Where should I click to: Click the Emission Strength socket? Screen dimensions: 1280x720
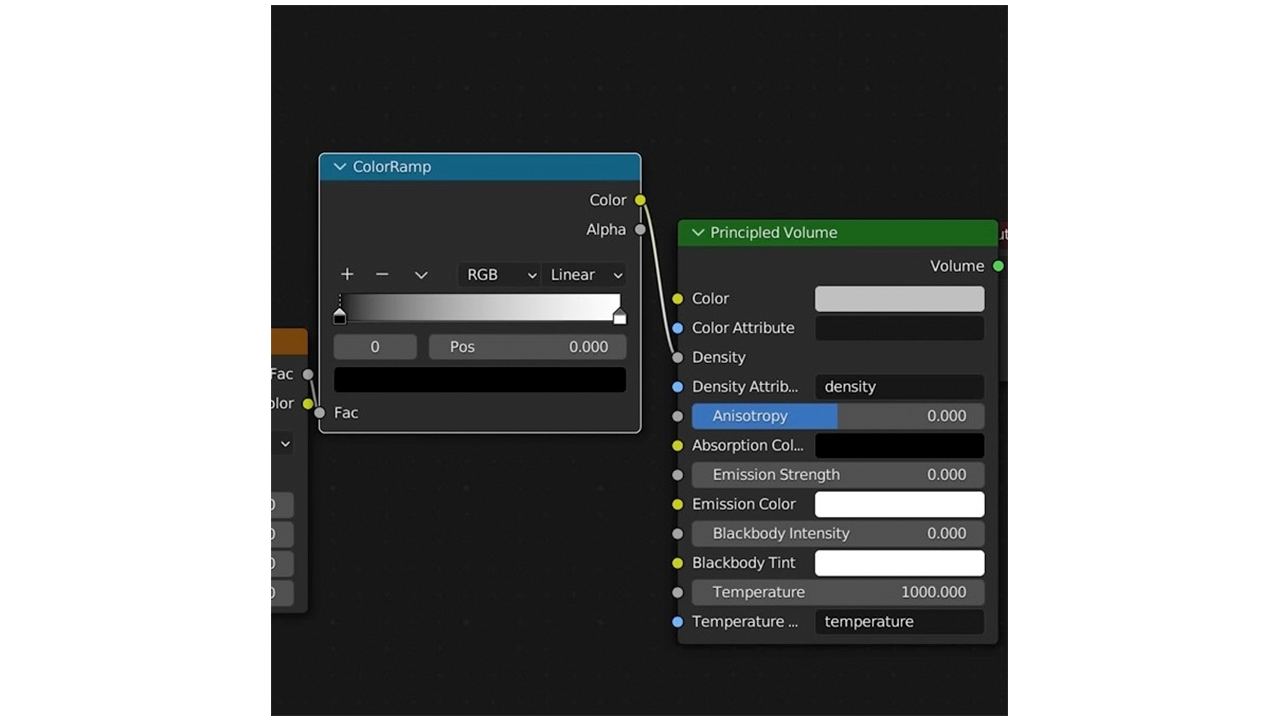point(678,475)
